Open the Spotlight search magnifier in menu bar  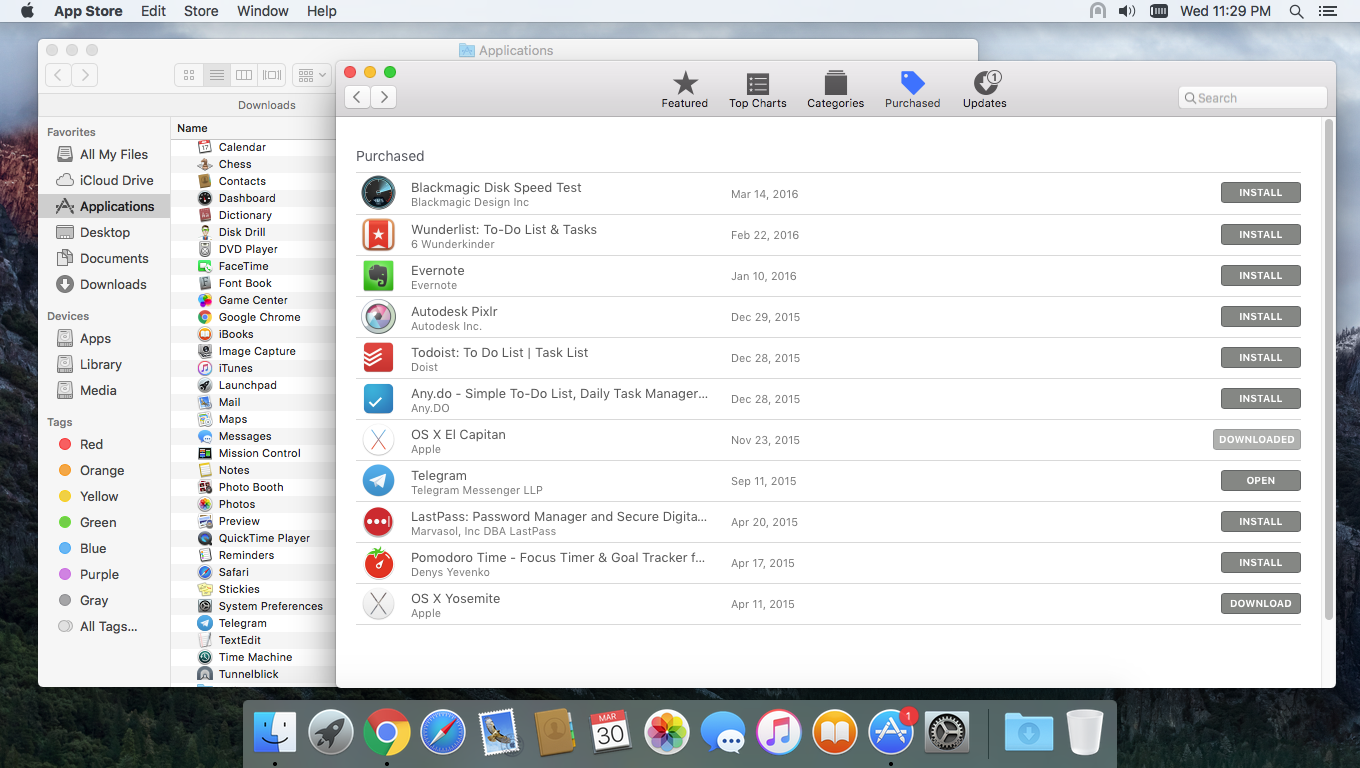click(1297, 11)
